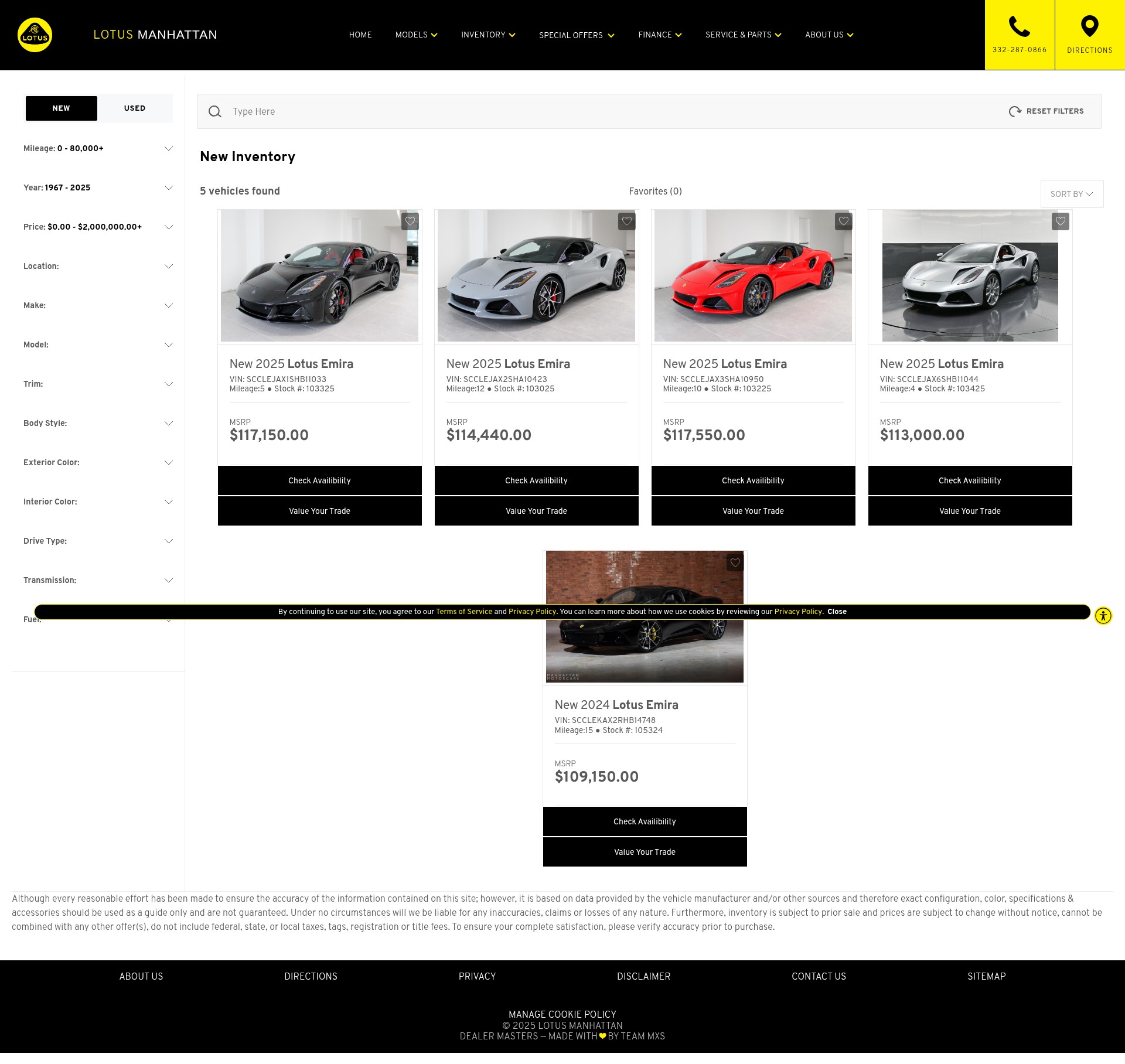This screenshot has height=1064, width=1125.
Task: Click the Lotus logo in header
Action: click(35, 35)
